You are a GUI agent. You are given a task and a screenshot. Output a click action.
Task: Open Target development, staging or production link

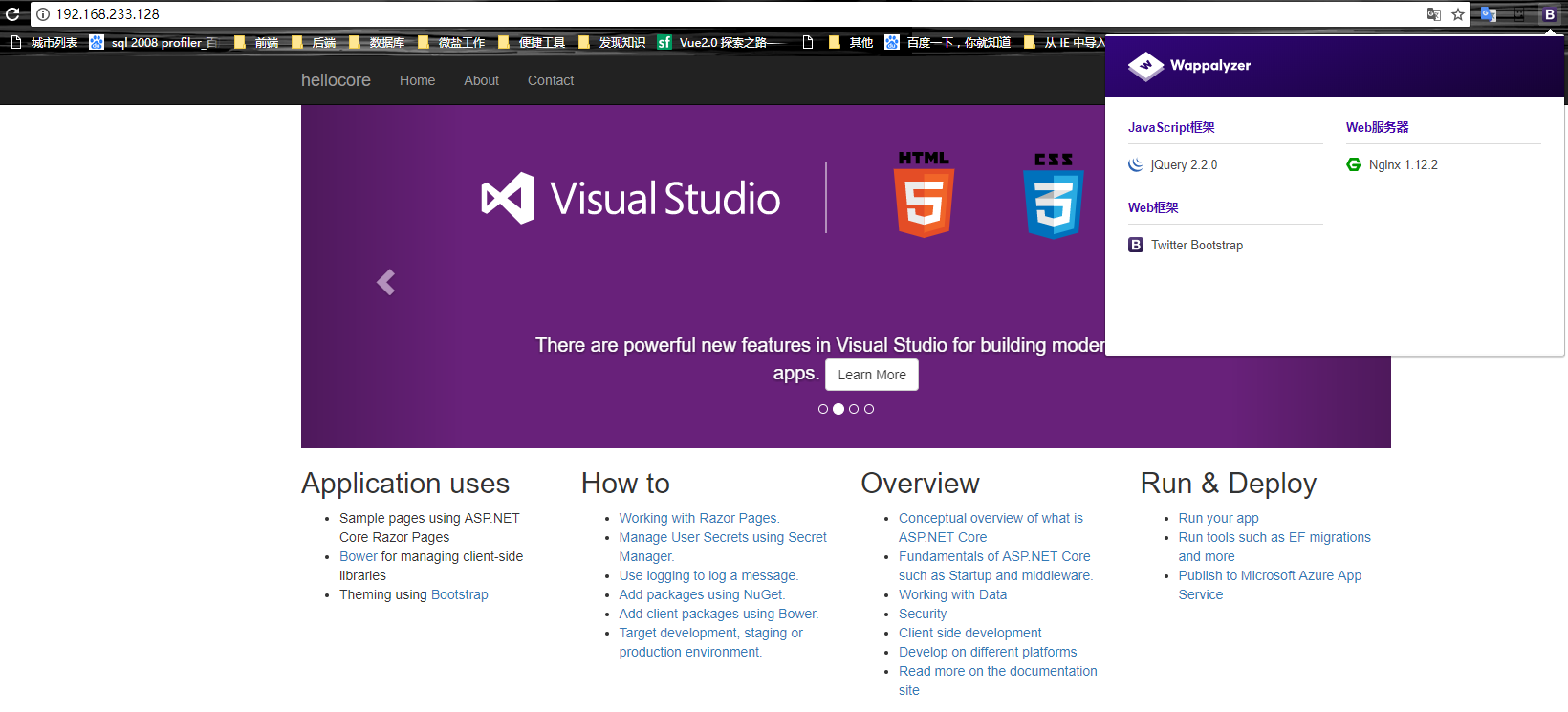tap(710, 642)
